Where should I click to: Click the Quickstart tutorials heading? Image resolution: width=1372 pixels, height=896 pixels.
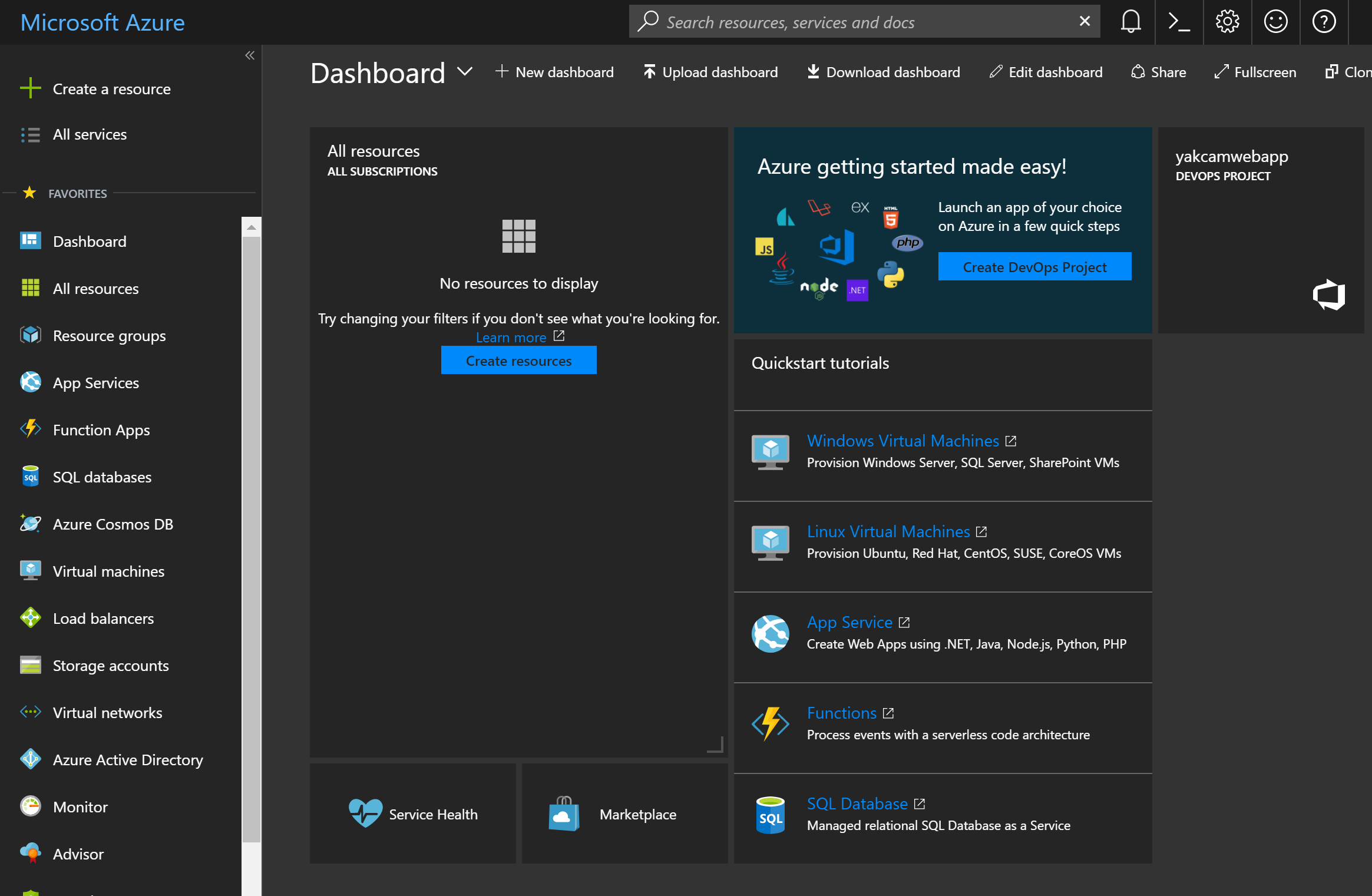(820, 363)
